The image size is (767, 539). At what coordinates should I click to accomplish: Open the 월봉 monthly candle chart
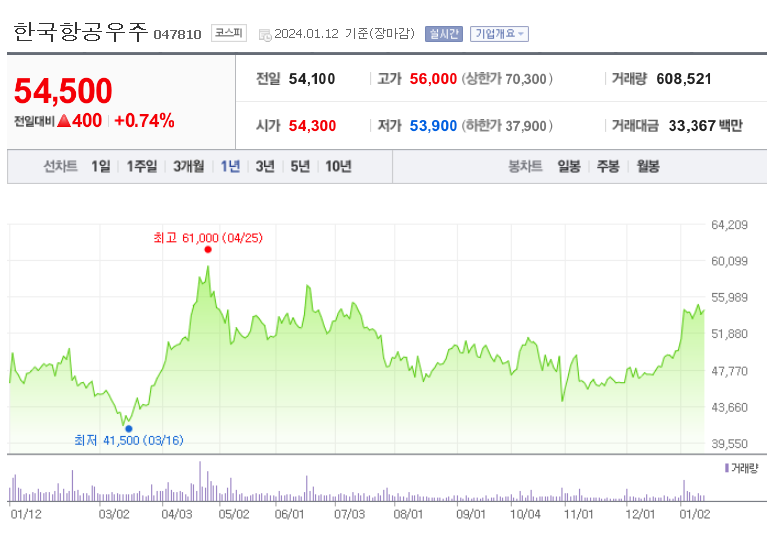pos(648,166)
